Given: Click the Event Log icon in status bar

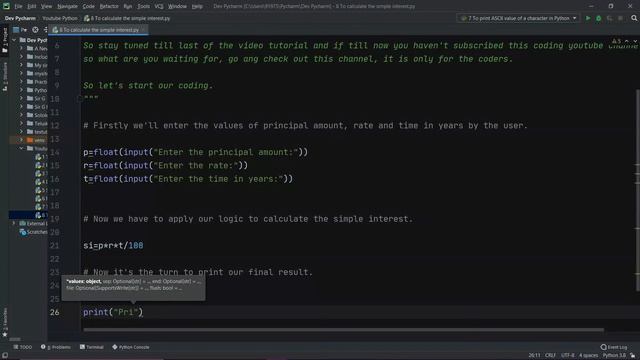Looking at the screenshot, I should tap(603, 347).
